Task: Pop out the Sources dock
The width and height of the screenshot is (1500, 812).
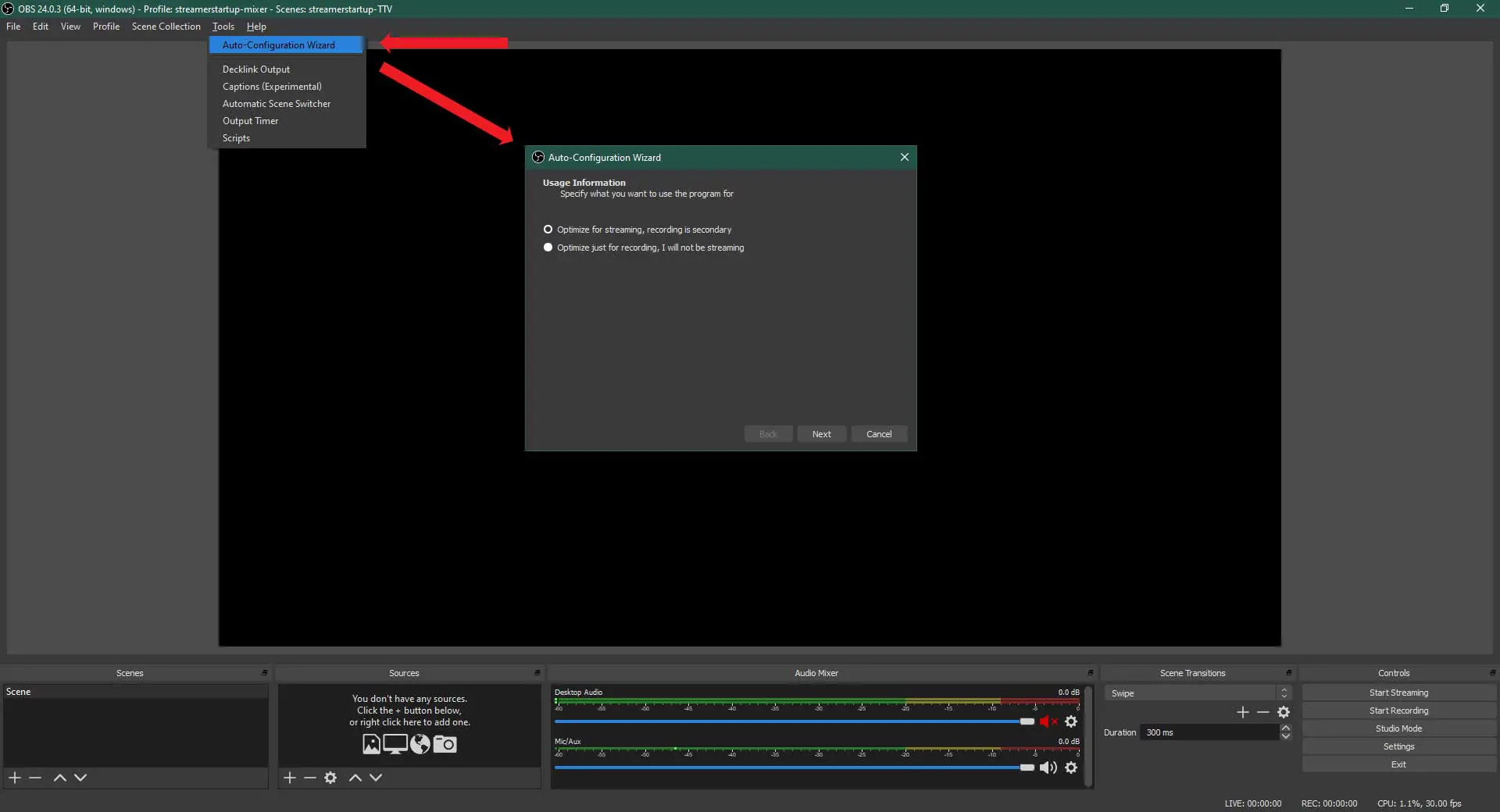Action: [537, 673]
